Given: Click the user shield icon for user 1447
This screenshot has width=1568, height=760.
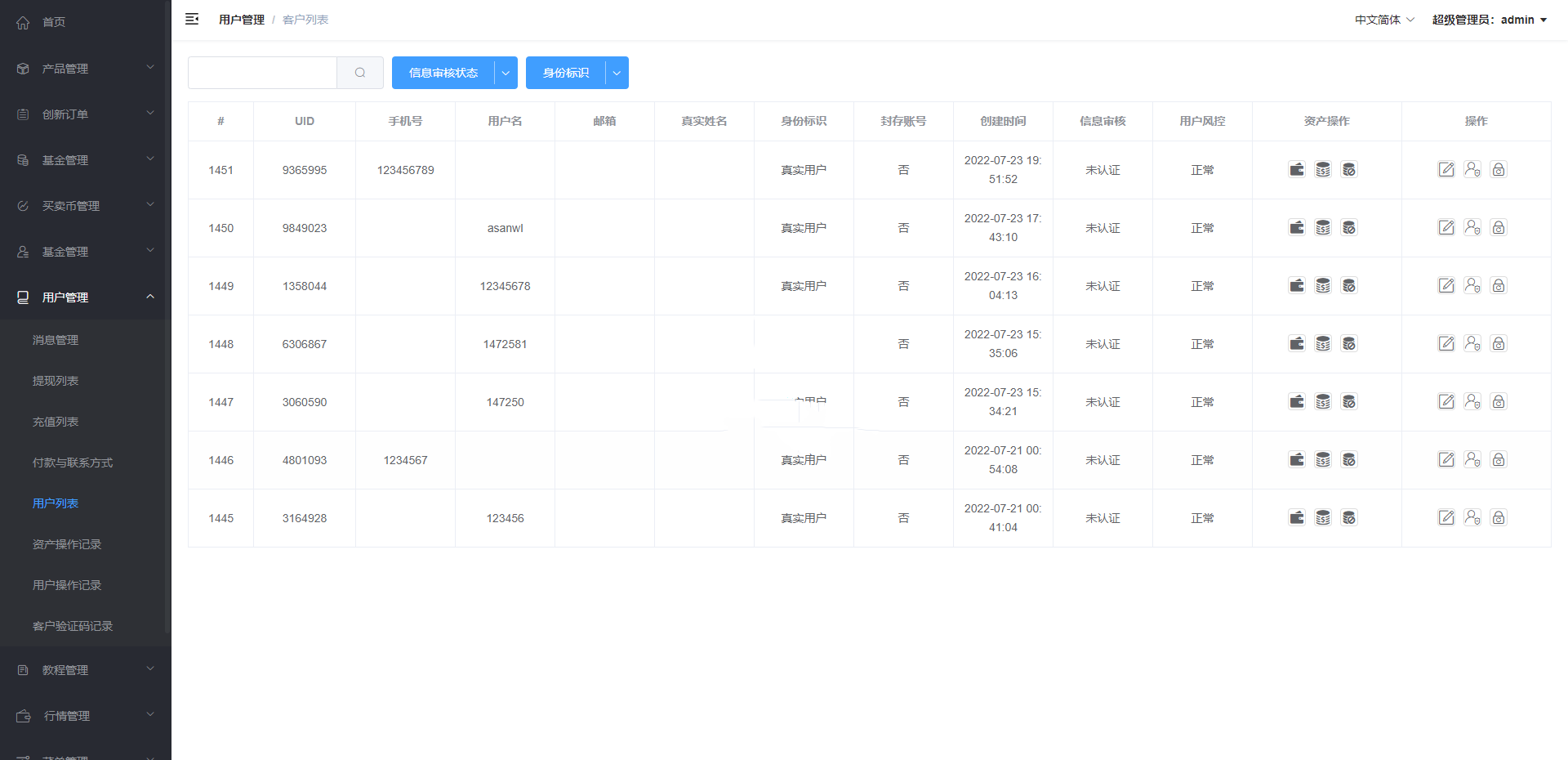Looking at the screenshot, I should [1472, 402].
